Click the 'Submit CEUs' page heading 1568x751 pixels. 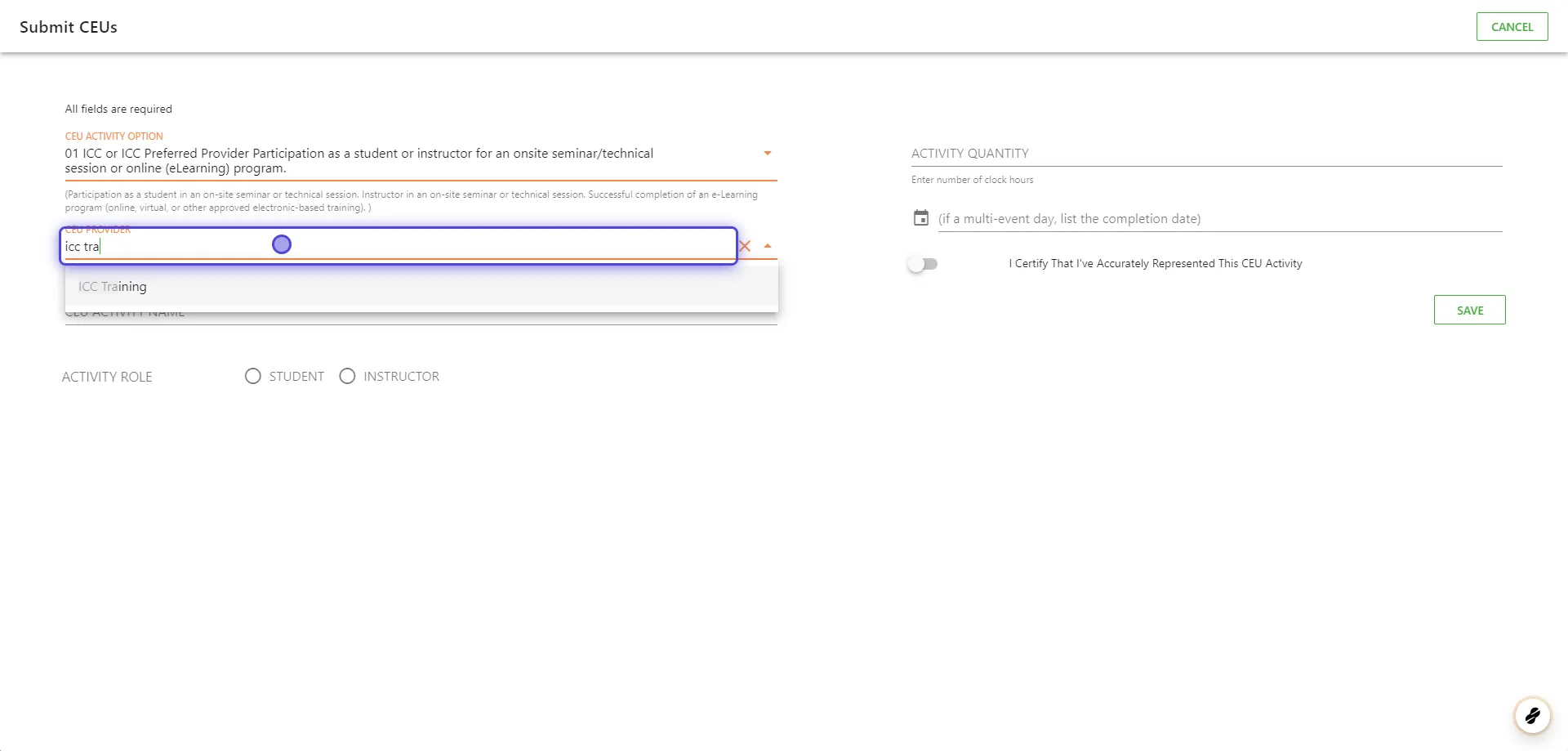click(x=69, y=27)
